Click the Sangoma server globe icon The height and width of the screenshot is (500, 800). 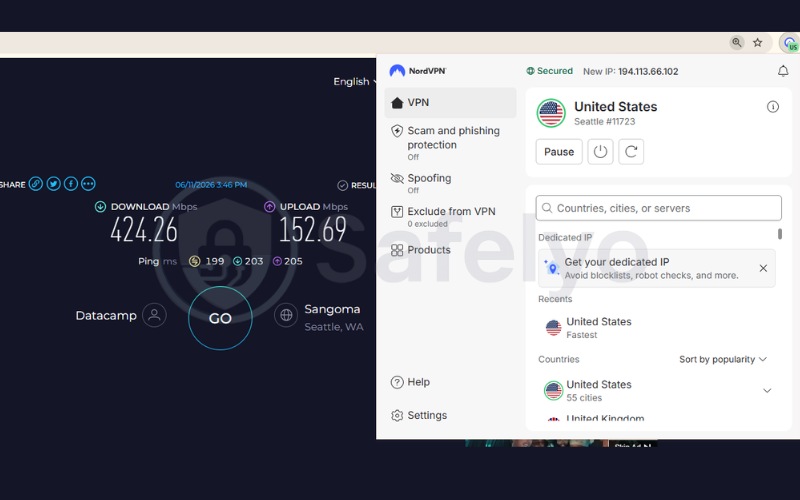tap(286, 315)
